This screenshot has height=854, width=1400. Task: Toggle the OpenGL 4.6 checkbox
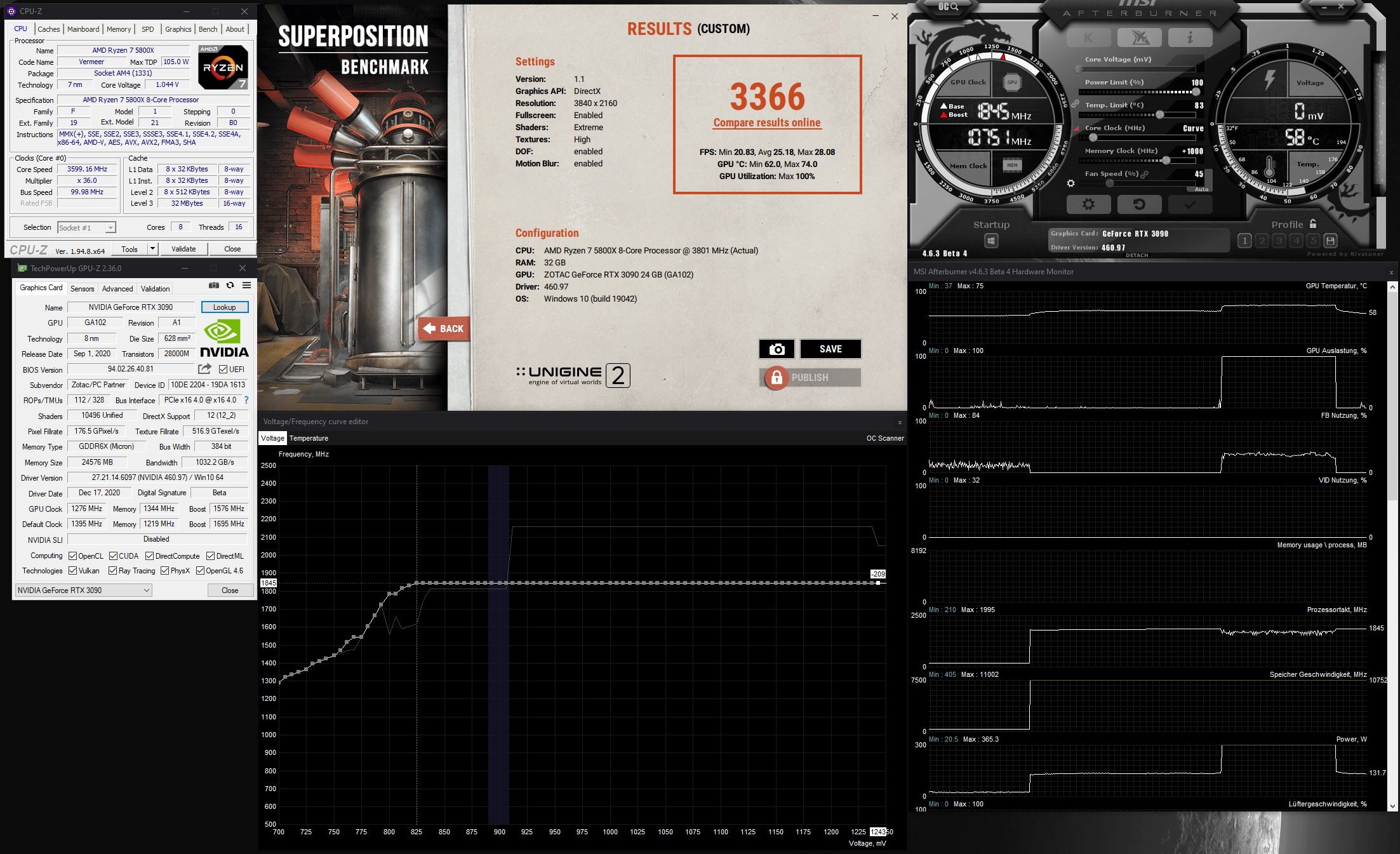200,571
